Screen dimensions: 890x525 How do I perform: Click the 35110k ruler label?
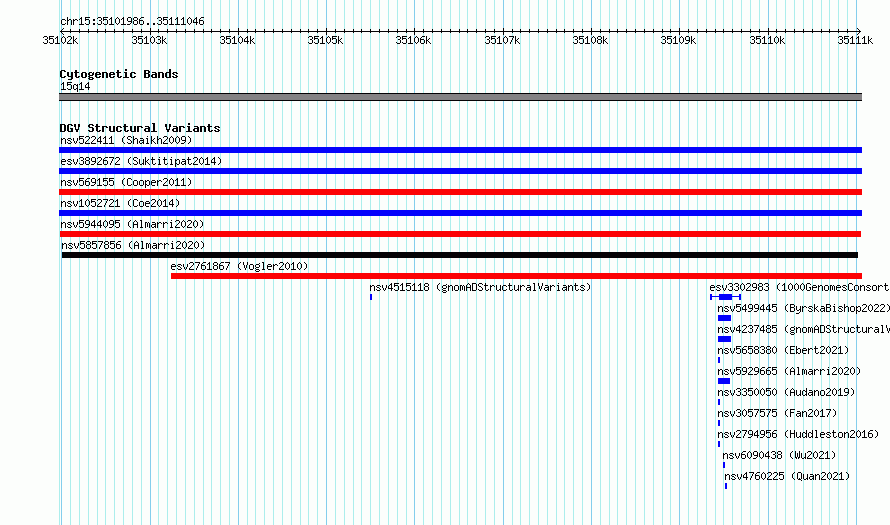(767, 40)
